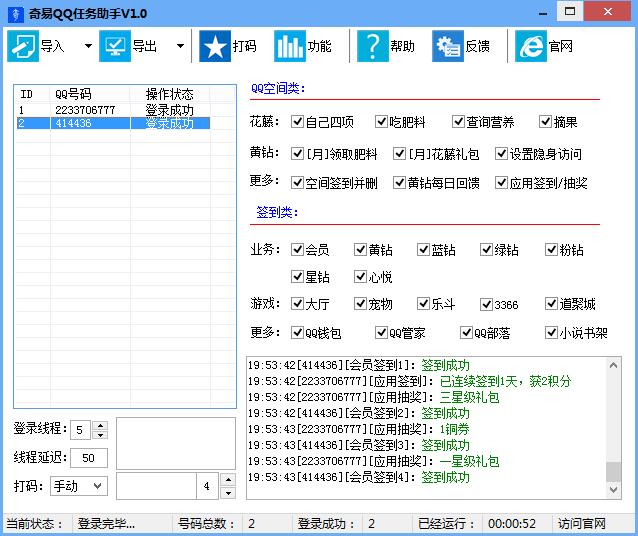This screenshot has width=638, height=536.
Task: Click the 线程延迟 input field
Action: tap(89, 458)
